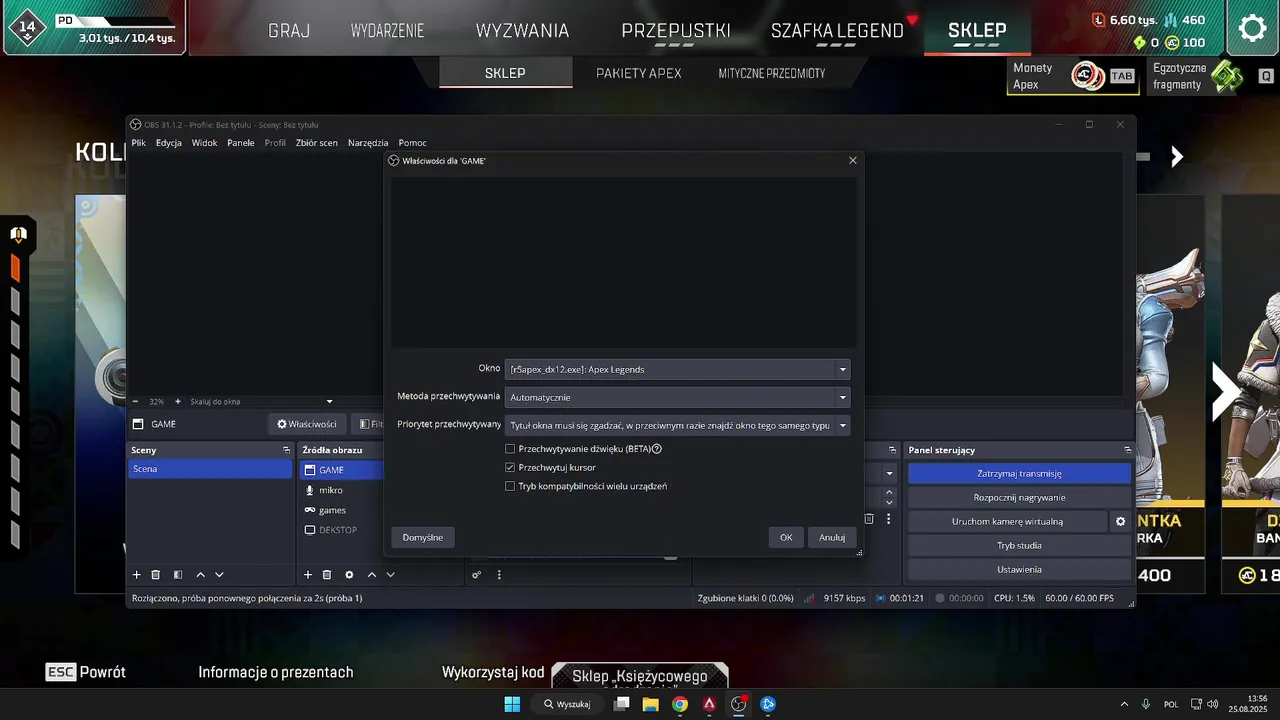Screen dimensions: 1280x720
Task: Open Apex Legends taskbar icon
Action: tap(709, 704)
